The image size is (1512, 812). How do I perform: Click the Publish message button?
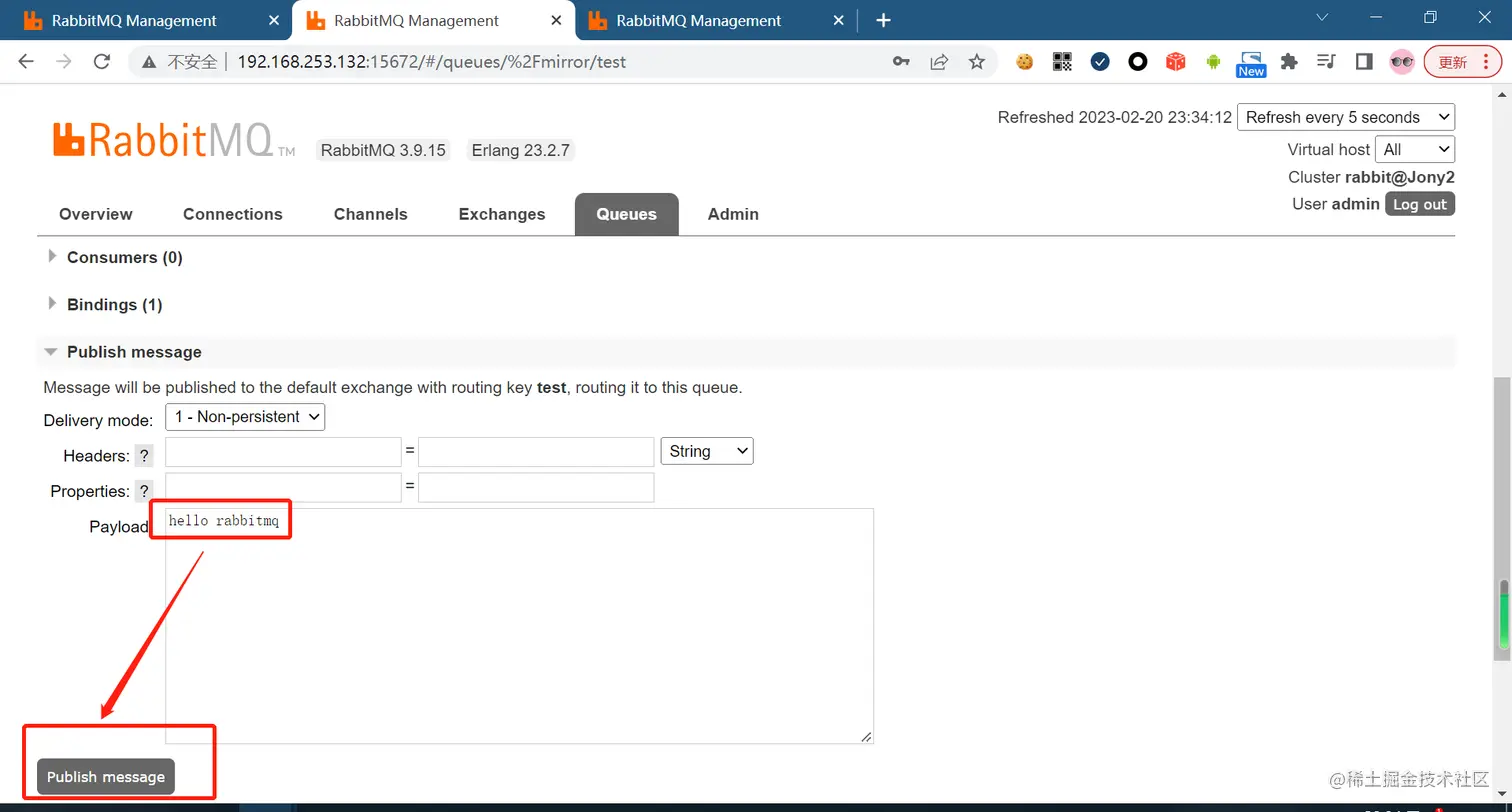click(106, 777)
